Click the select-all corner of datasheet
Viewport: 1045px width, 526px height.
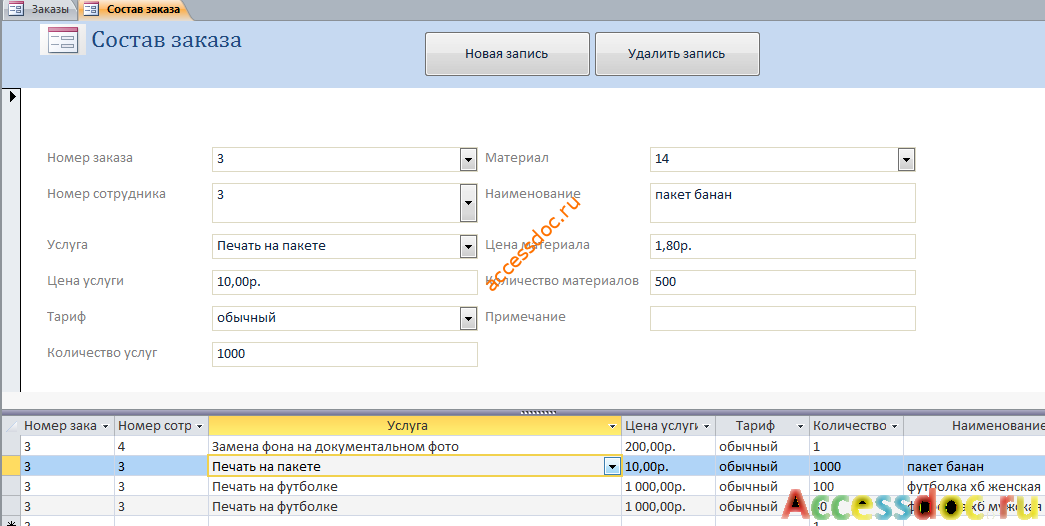click(x=11, y=426)
